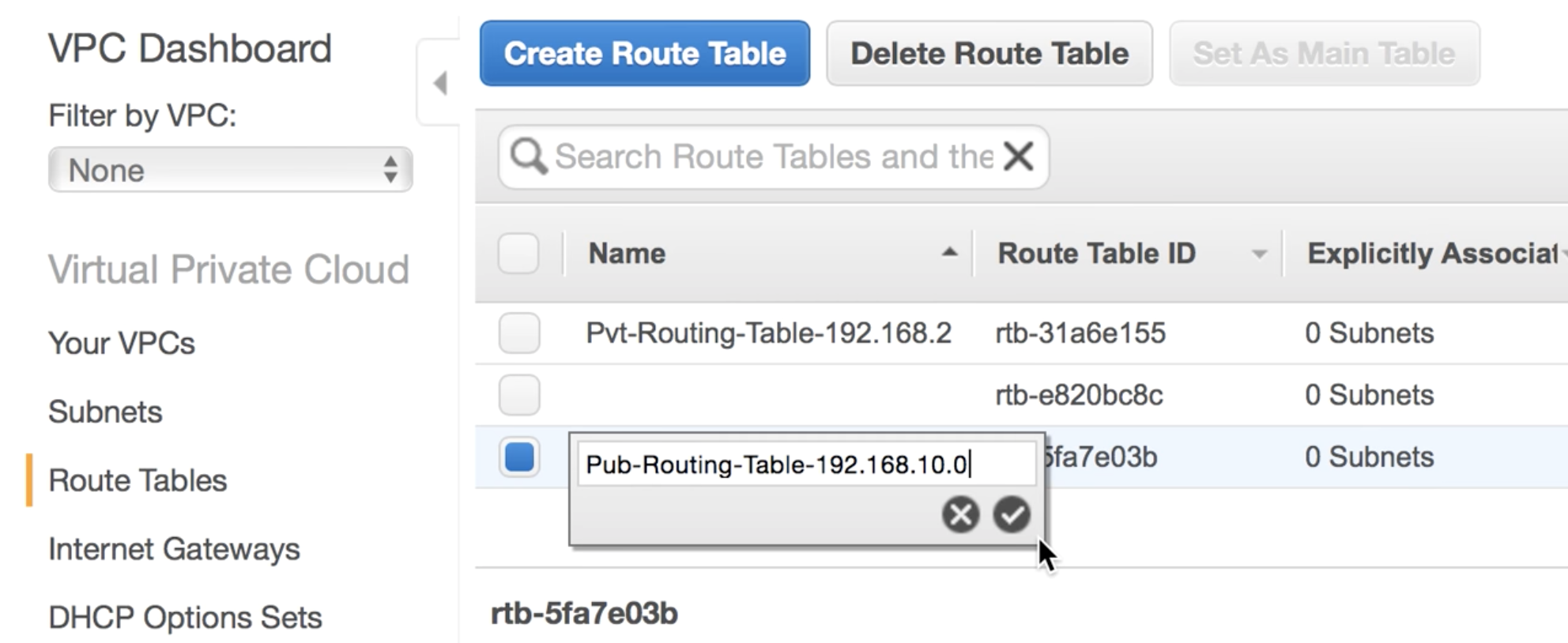Screen dimensions: 1568x643
Task: Click in the Pub-Routing-Table name edit field
Action: click(806, 464)
